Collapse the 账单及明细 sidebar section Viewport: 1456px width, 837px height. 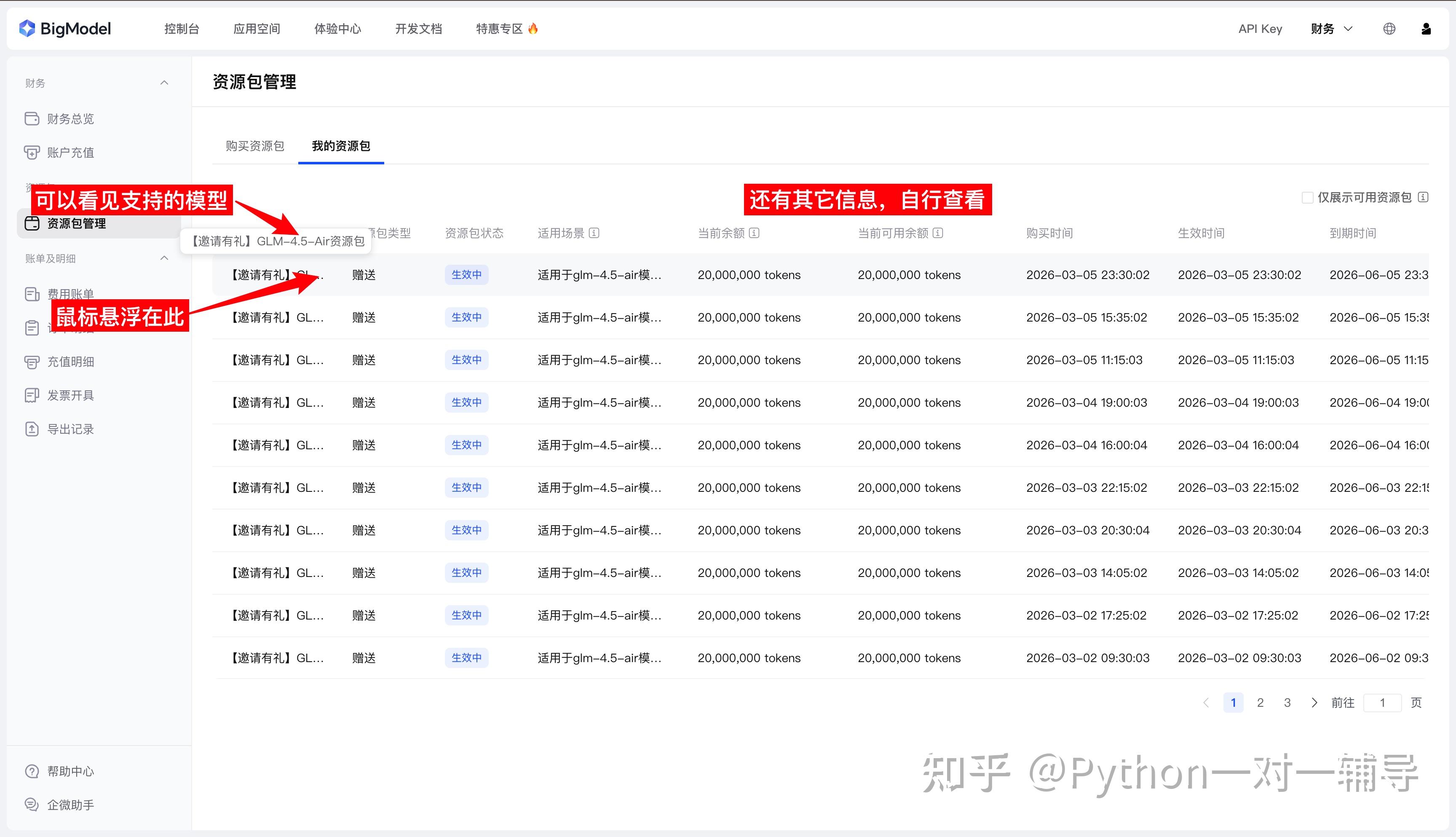(164, 258)
